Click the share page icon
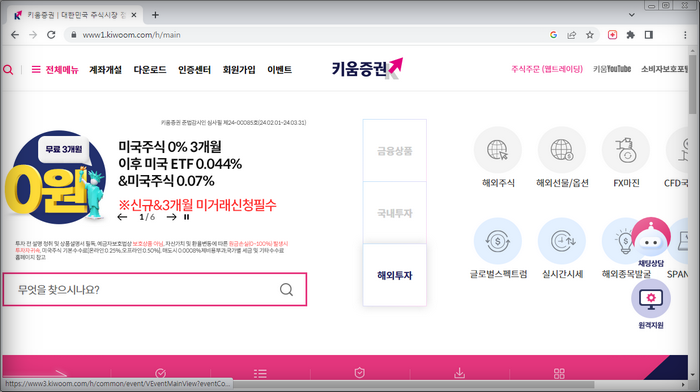Viewport: 700px width, 392px height. tap(571, 35)
